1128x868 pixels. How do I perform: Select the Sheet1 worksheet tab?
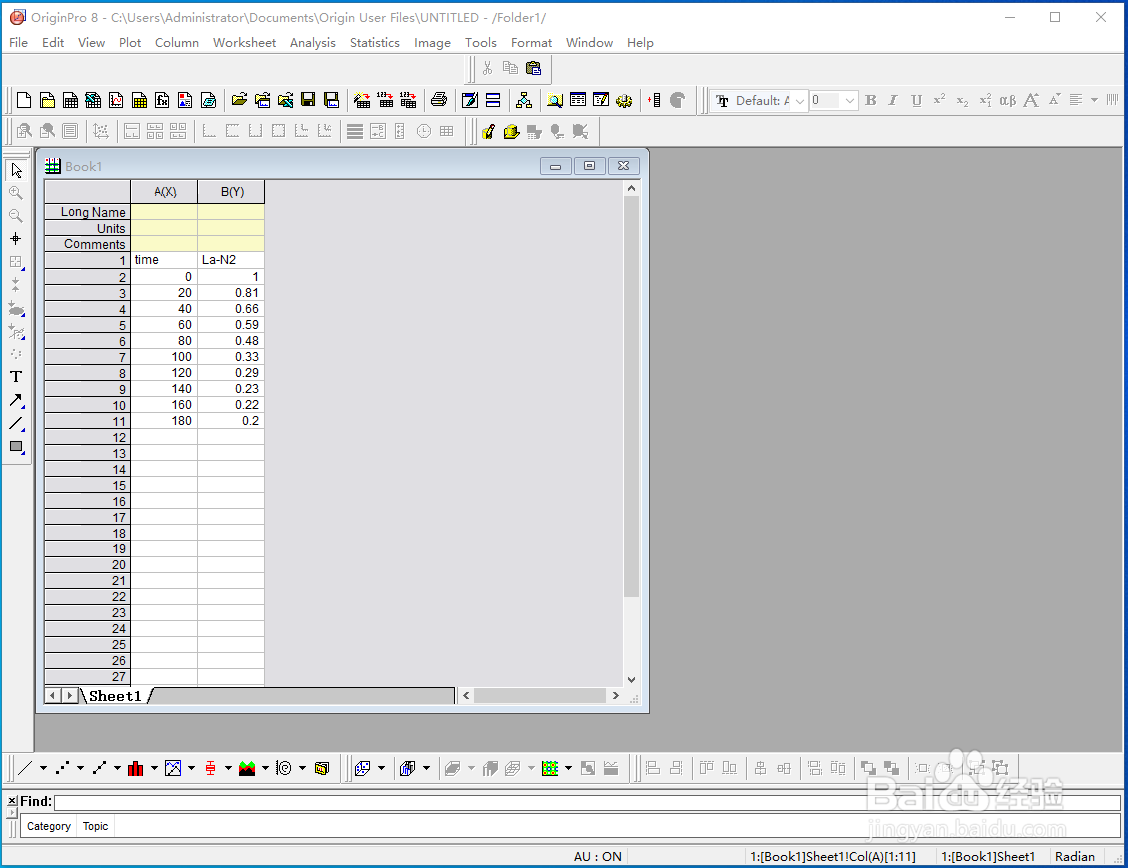(x=115, y=695)
